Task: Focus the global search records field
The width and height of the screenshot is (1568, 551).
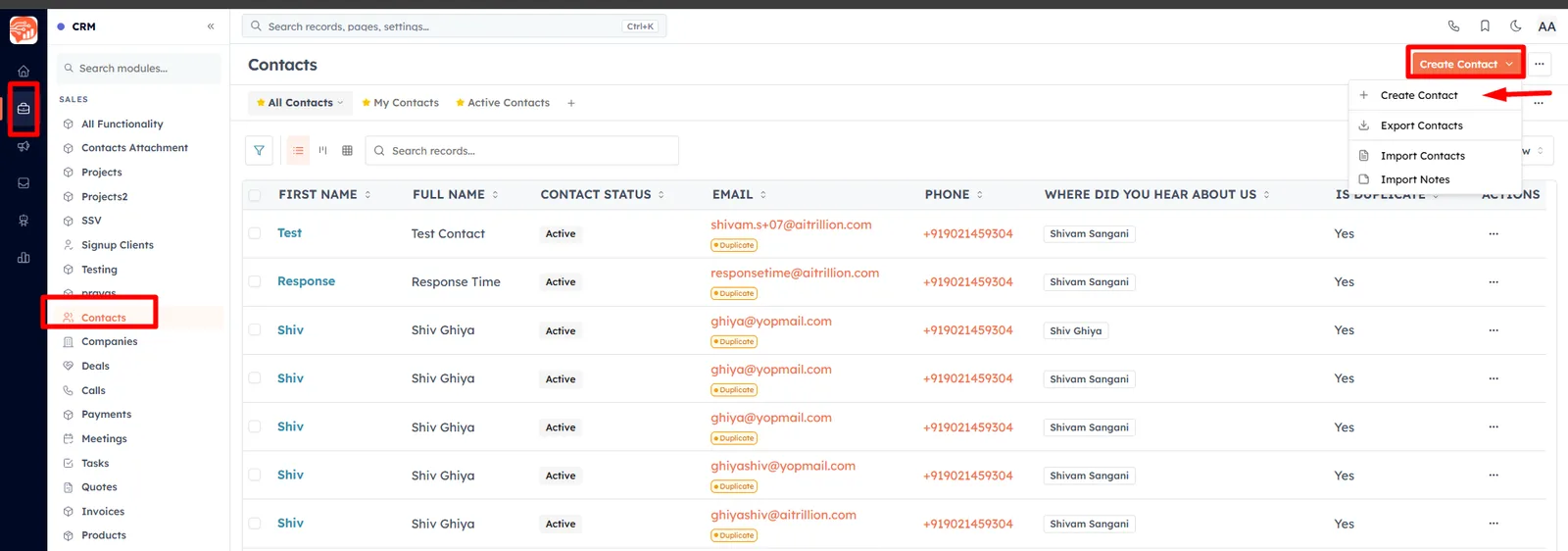Action: [455, 26]
